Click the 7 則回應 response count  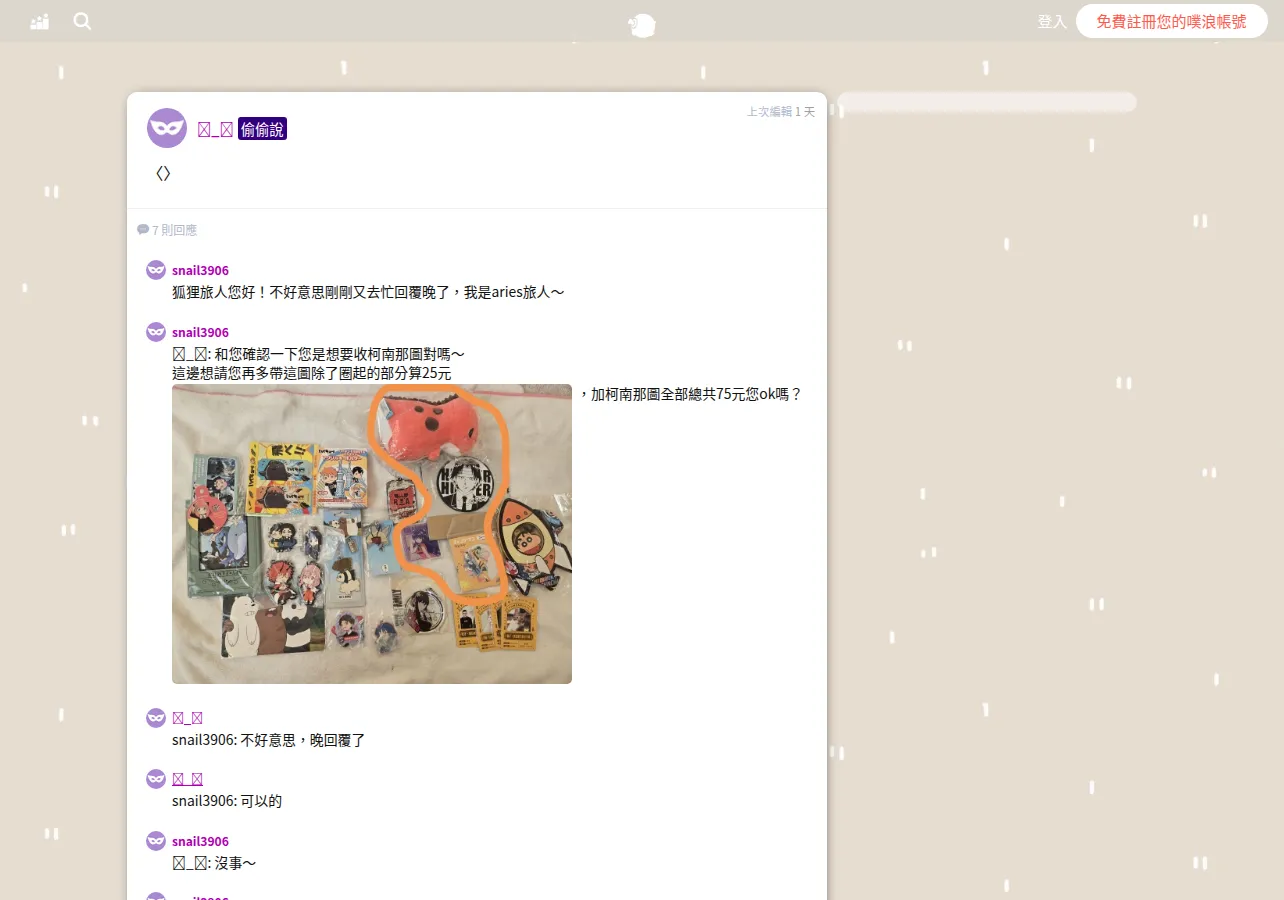pos(174,230)
